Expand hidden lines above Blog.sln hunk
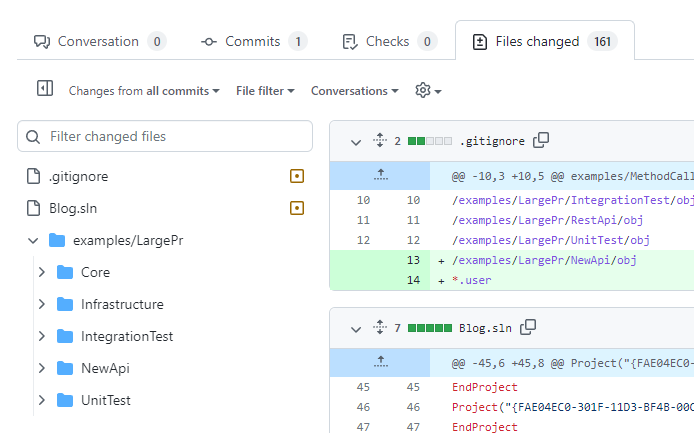694x433 pixels. [x=380, y=361]
